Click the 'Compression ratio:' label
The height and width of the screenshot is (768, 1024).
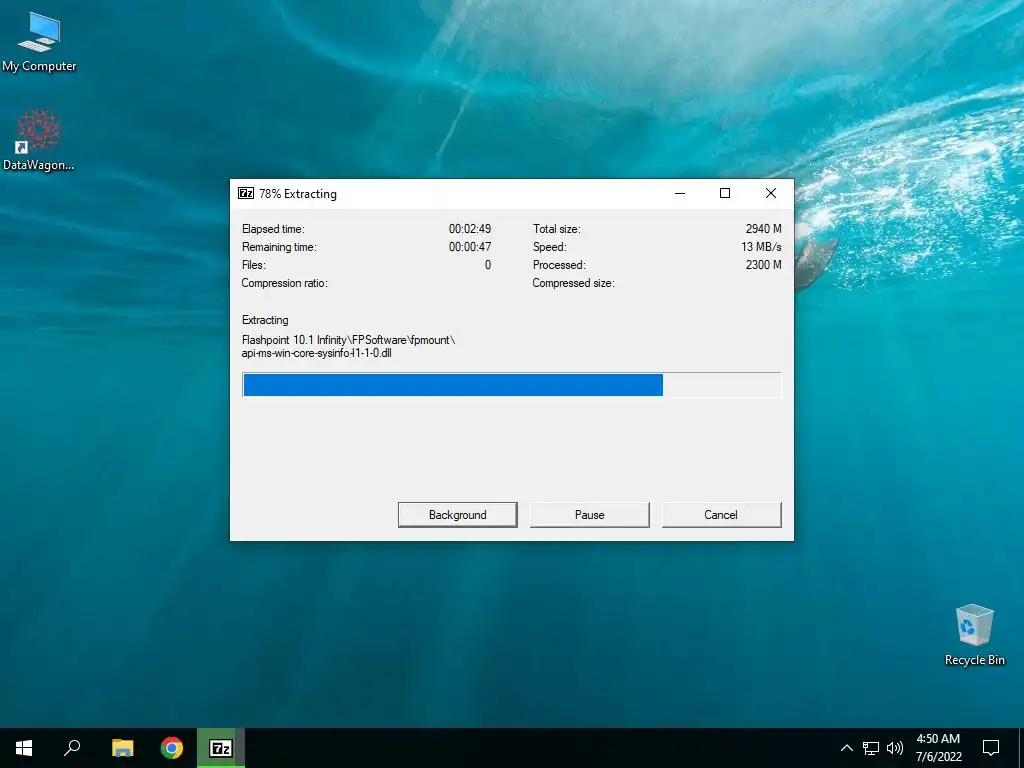(x=285, y=283)
